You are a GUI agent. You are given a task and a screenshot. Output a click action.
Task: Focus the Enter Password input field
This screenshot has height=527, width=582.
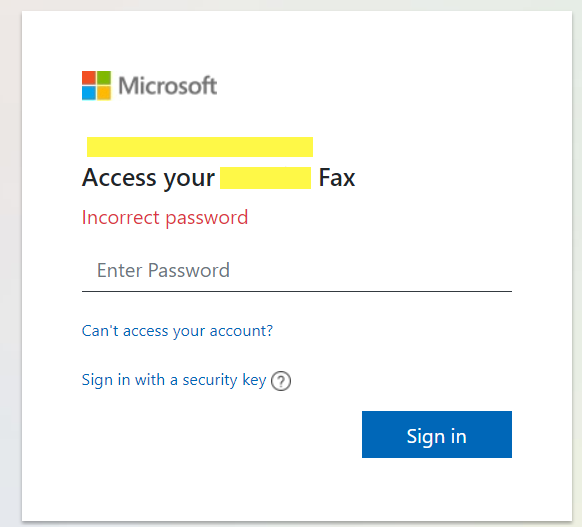(297, 270)
